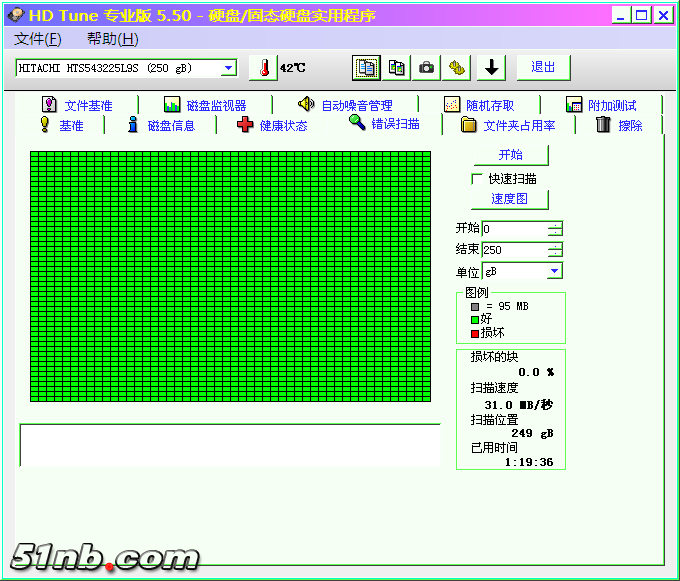Click the 结束 end value field
Image resolution: width=680 pixels, height=581 pixels.
(x=514, y=250)
